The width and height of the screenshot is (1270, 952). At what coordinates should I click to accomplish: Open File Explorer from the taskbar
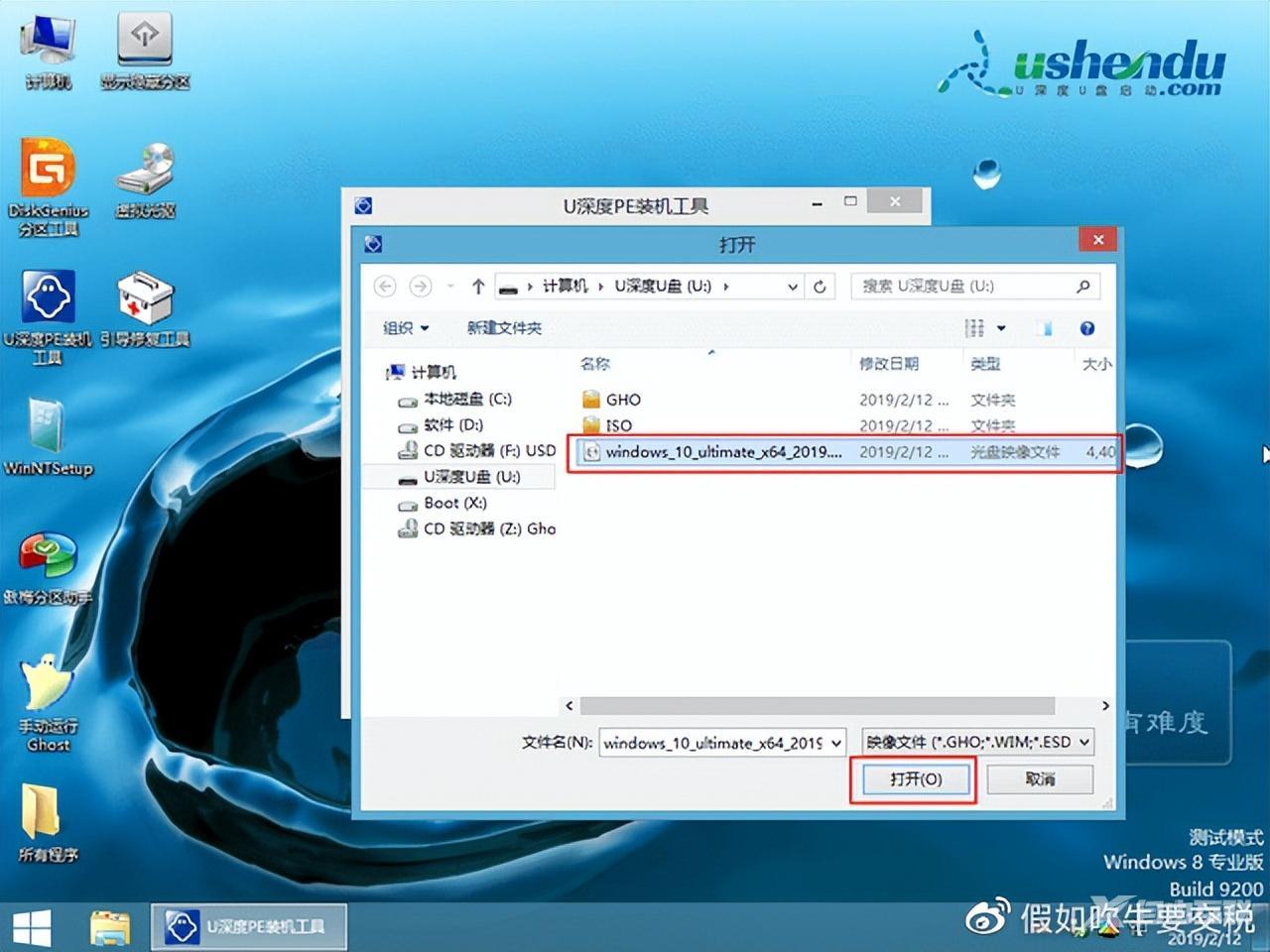click(x=109, y=928)
